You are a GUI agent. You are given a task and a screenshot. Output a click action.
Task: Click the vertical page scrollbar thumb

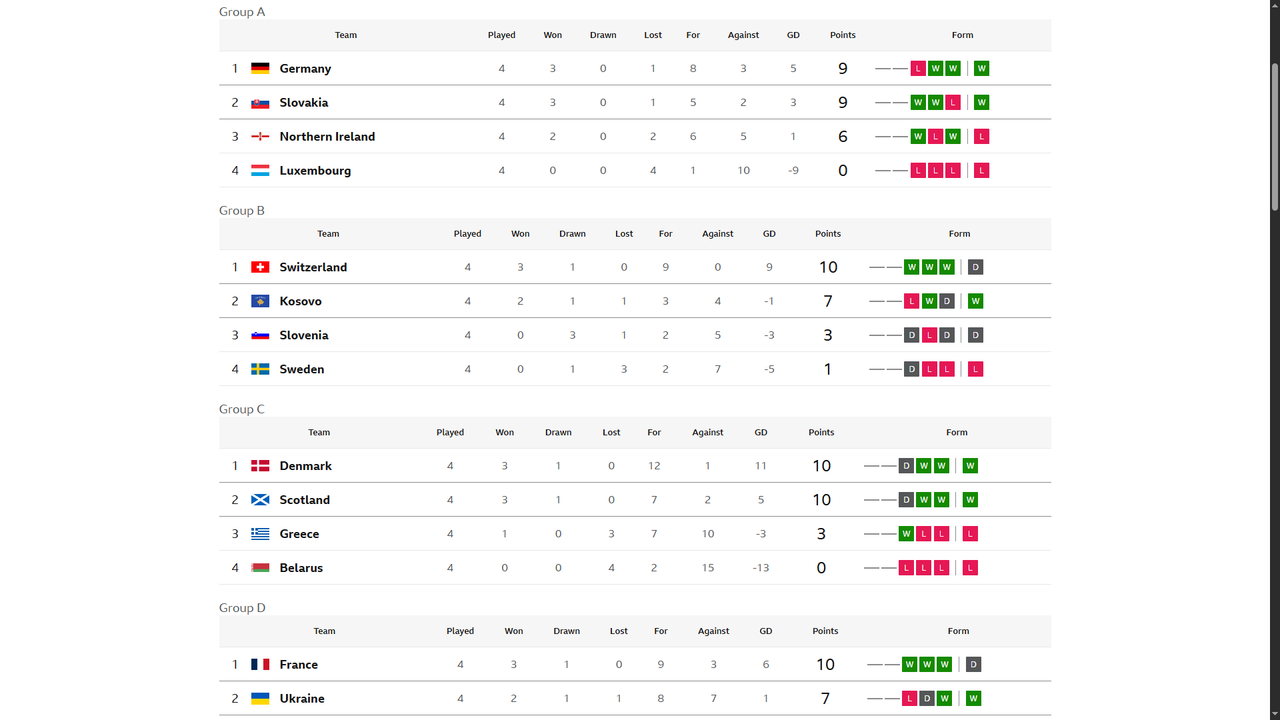click(x=1274, y=136)
